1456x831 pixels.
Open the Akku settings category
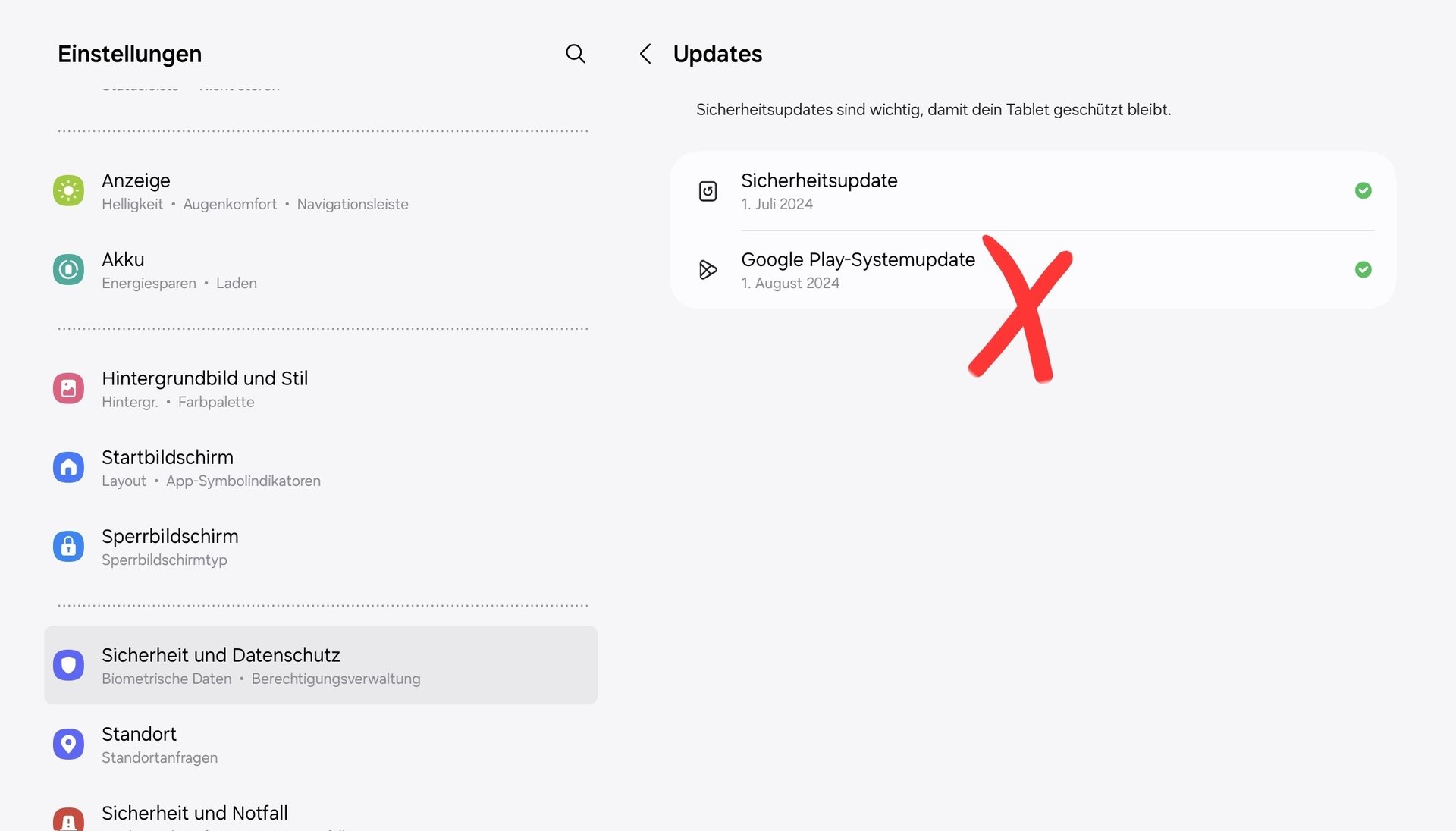point(179,271)
